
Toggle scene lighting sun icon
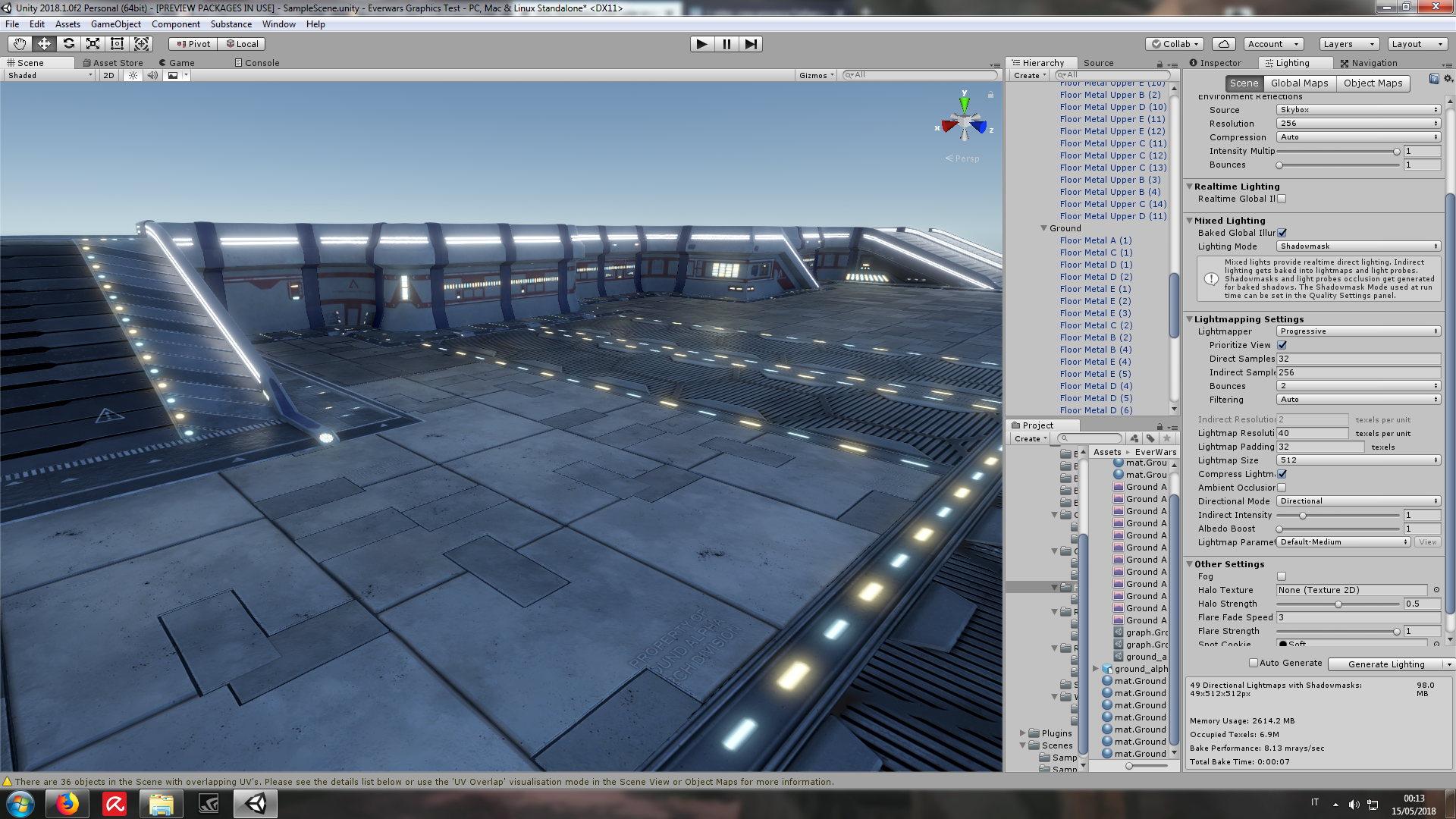(133, 75)
